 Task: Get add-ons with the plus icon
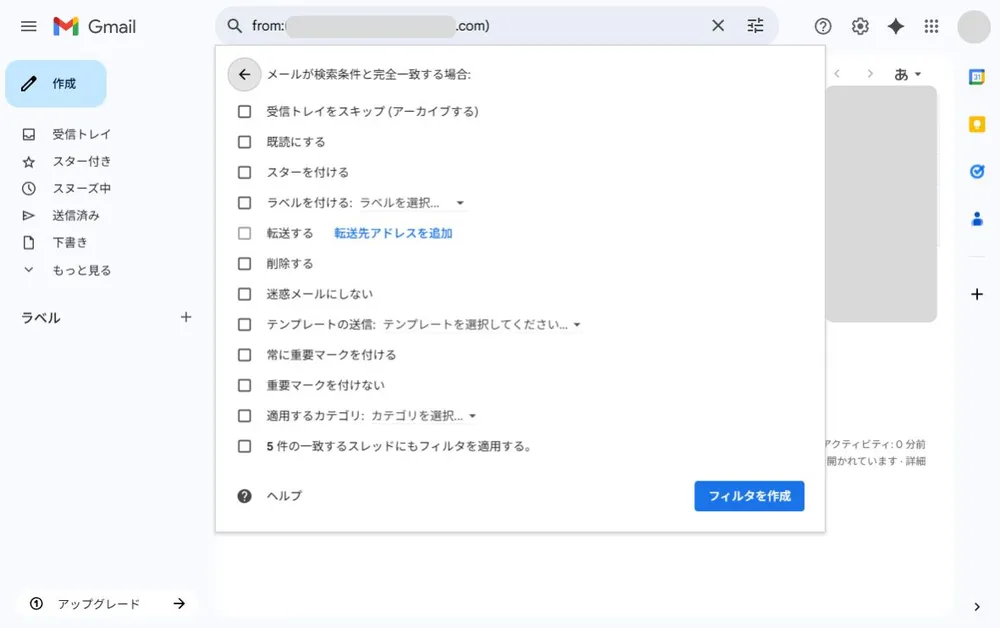(x=976, y=294)
